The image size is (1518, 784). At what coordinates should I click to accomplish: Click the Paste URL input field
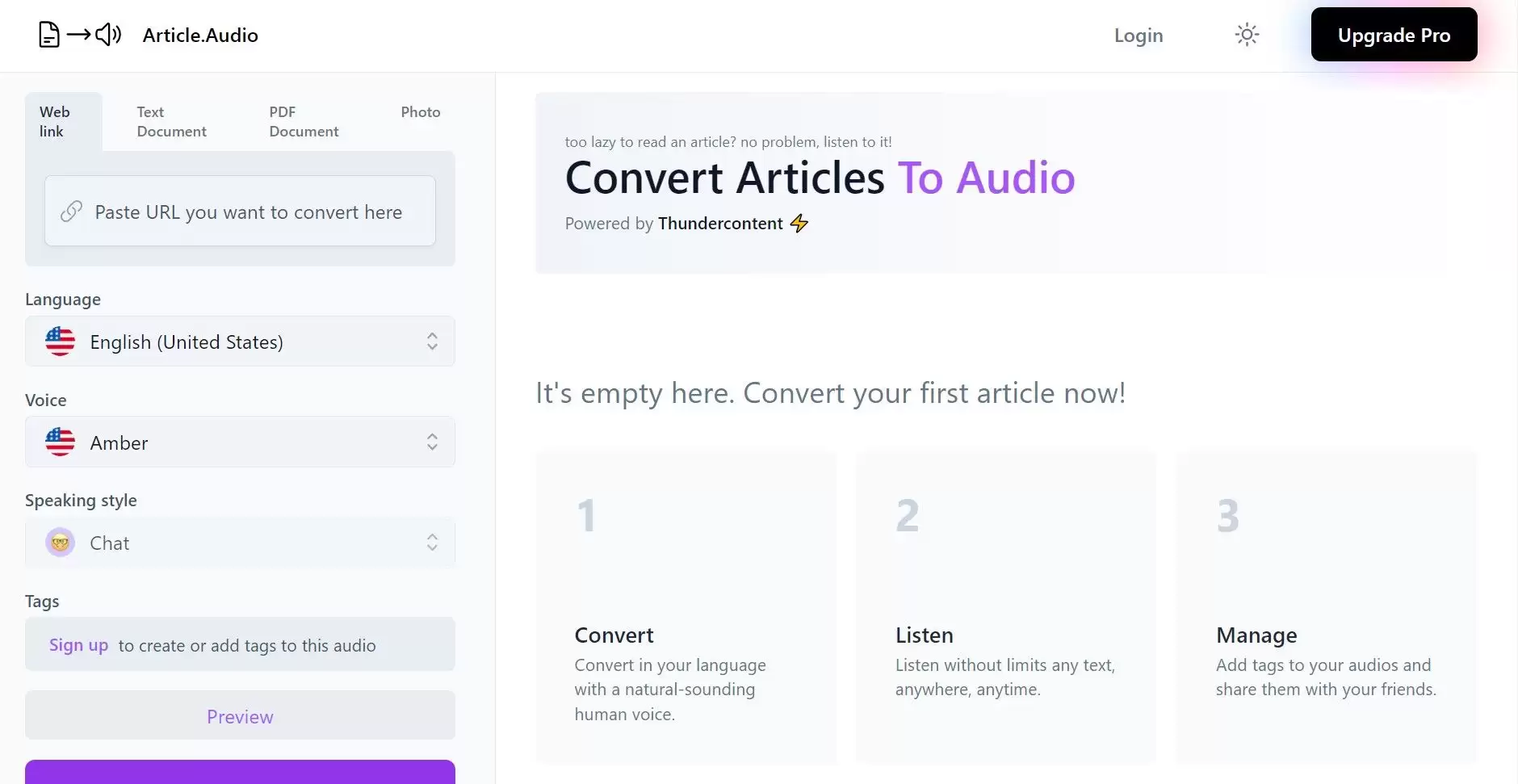[248, 212]
